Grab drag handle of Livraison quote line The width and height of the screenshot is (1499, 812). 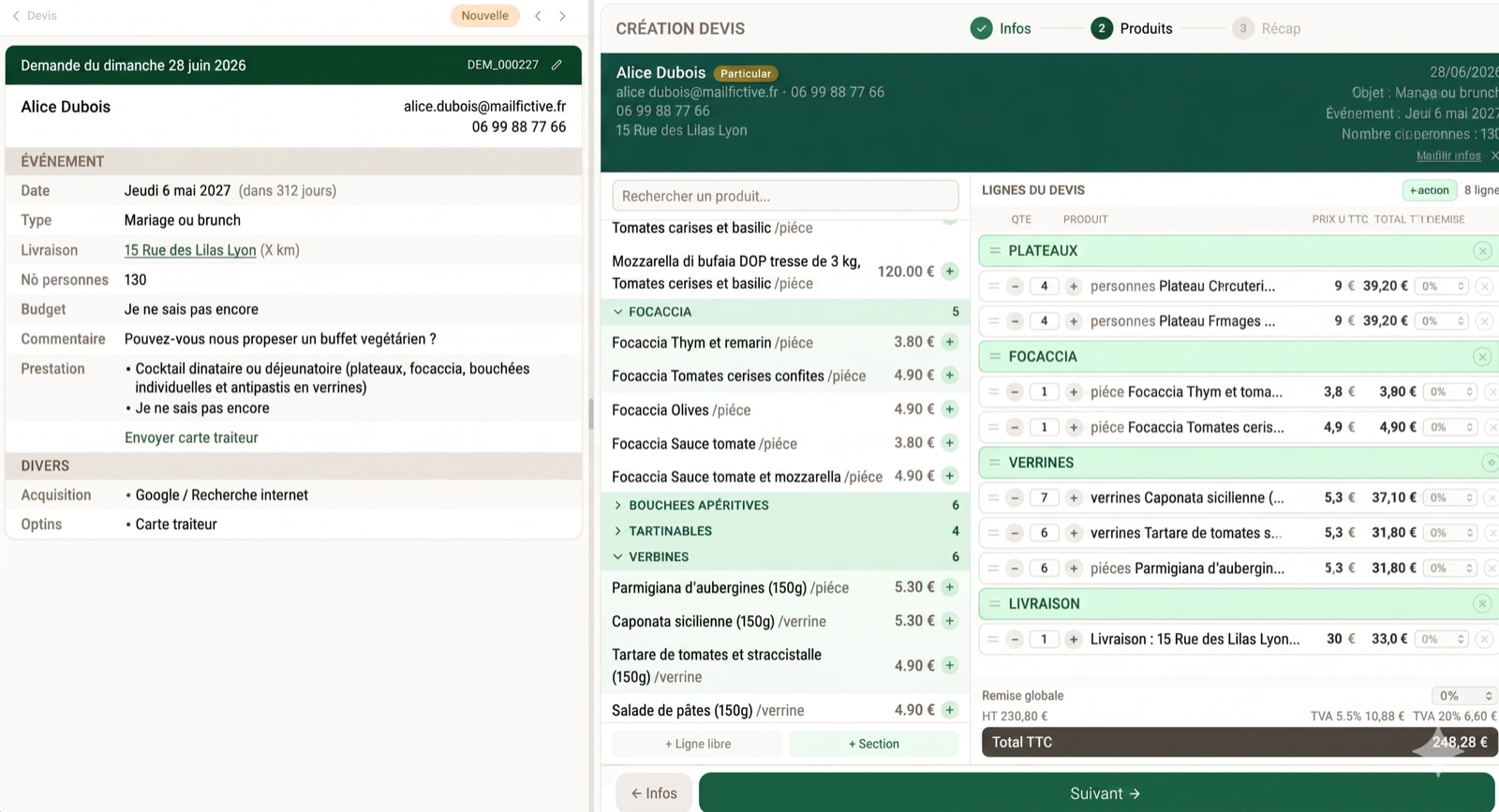coord(993,640)
